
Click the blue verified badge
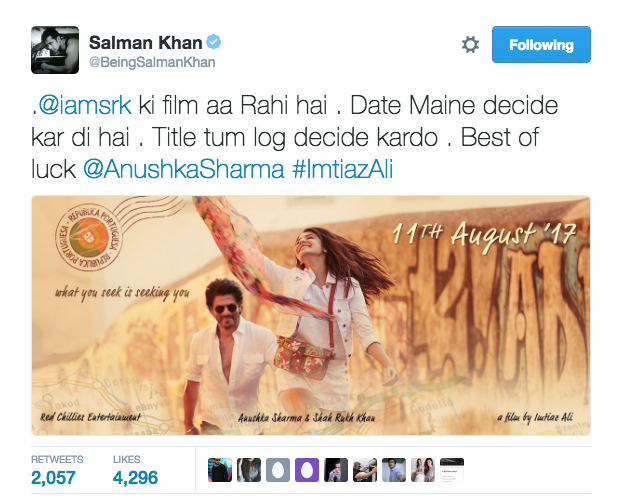214,42
